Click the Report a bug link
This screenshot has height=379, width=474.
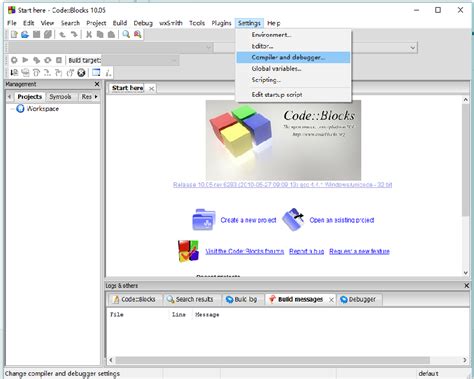tap(306, 251)
